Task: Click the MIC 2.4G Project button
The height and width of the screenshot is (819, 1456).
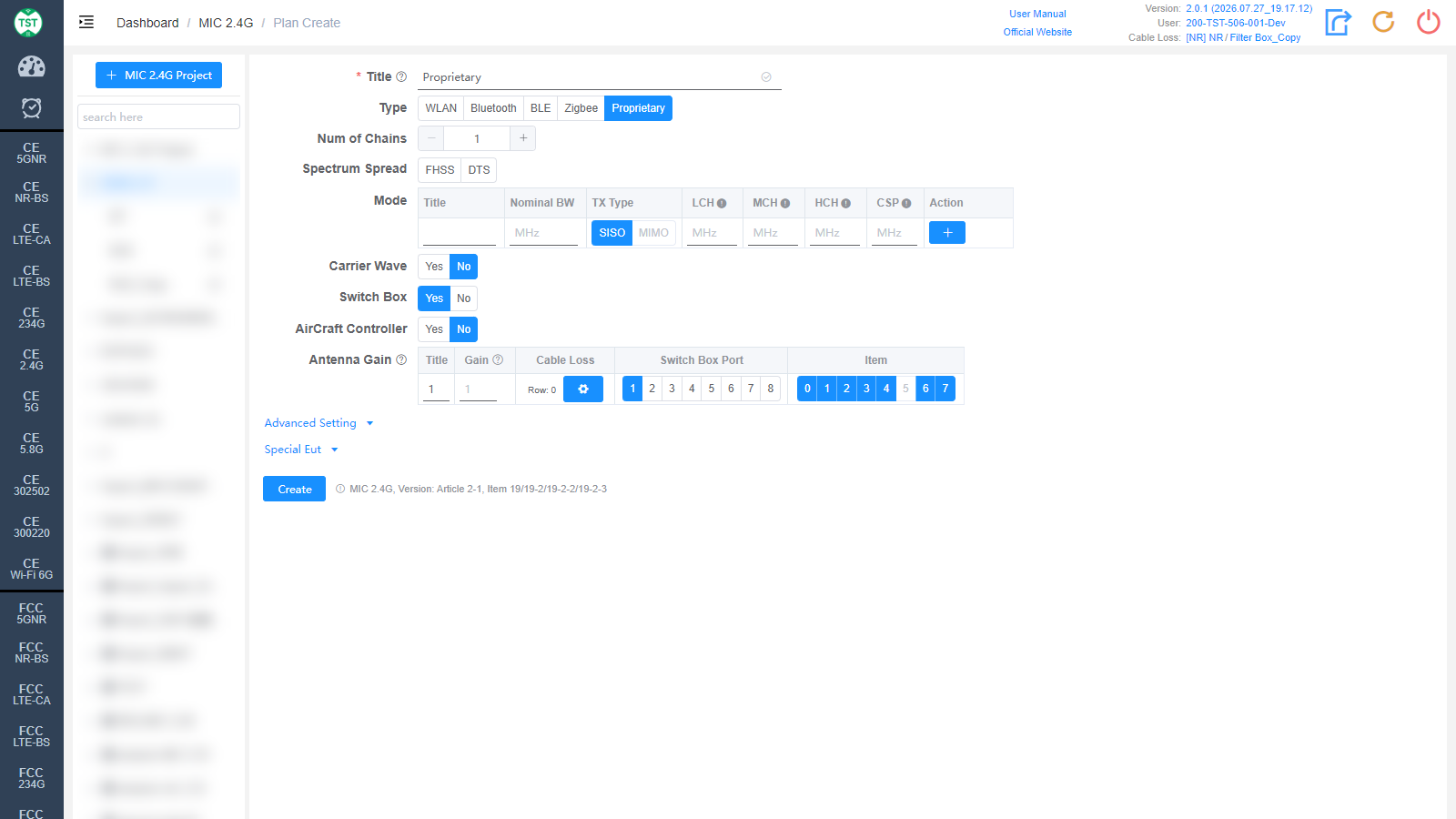Action: point(159,75)
